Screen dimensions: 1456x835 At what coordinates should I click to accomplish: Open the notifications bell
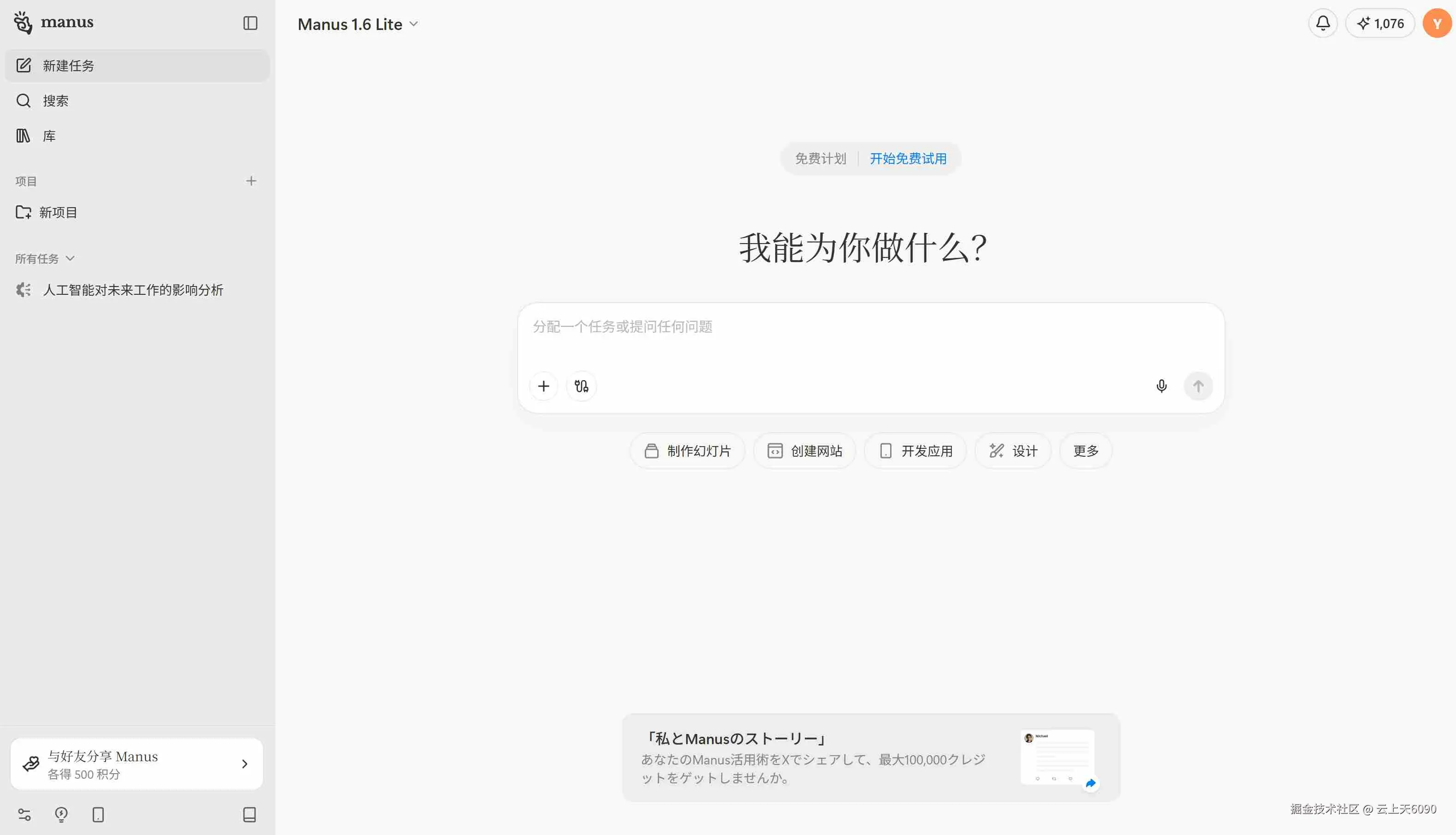click(1322, 23)
